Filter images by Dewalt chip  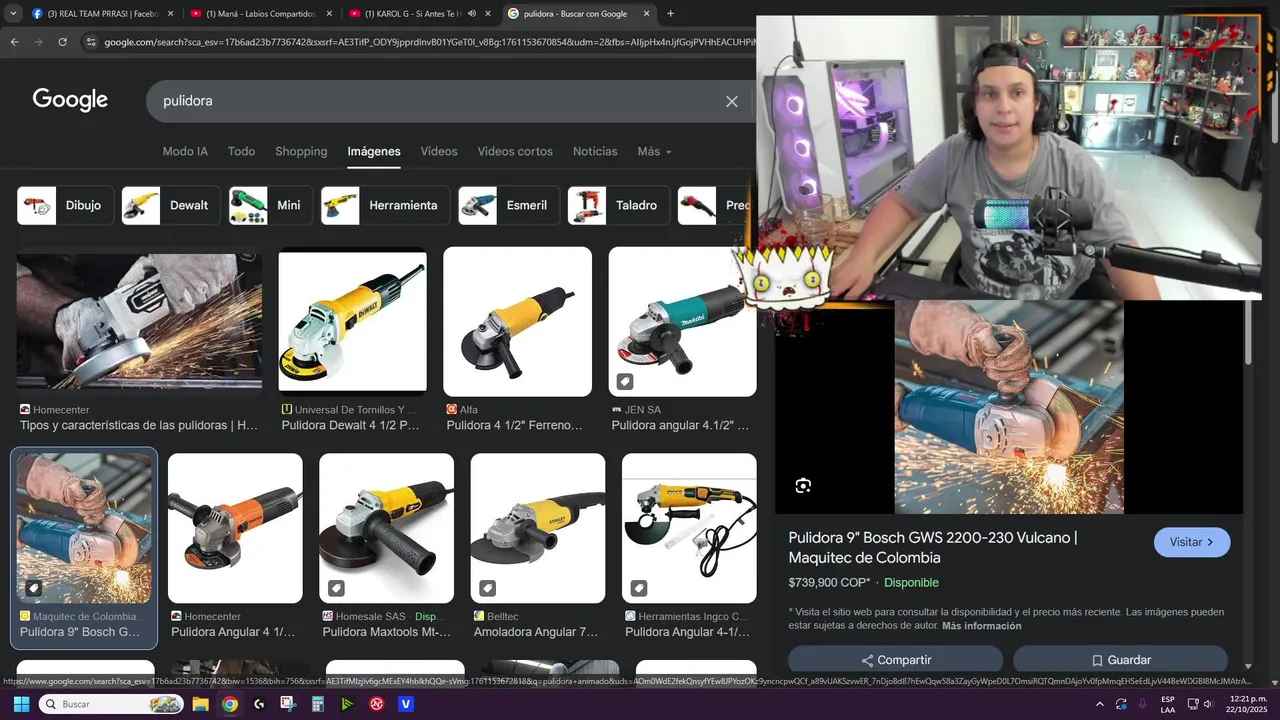point(169,205)
